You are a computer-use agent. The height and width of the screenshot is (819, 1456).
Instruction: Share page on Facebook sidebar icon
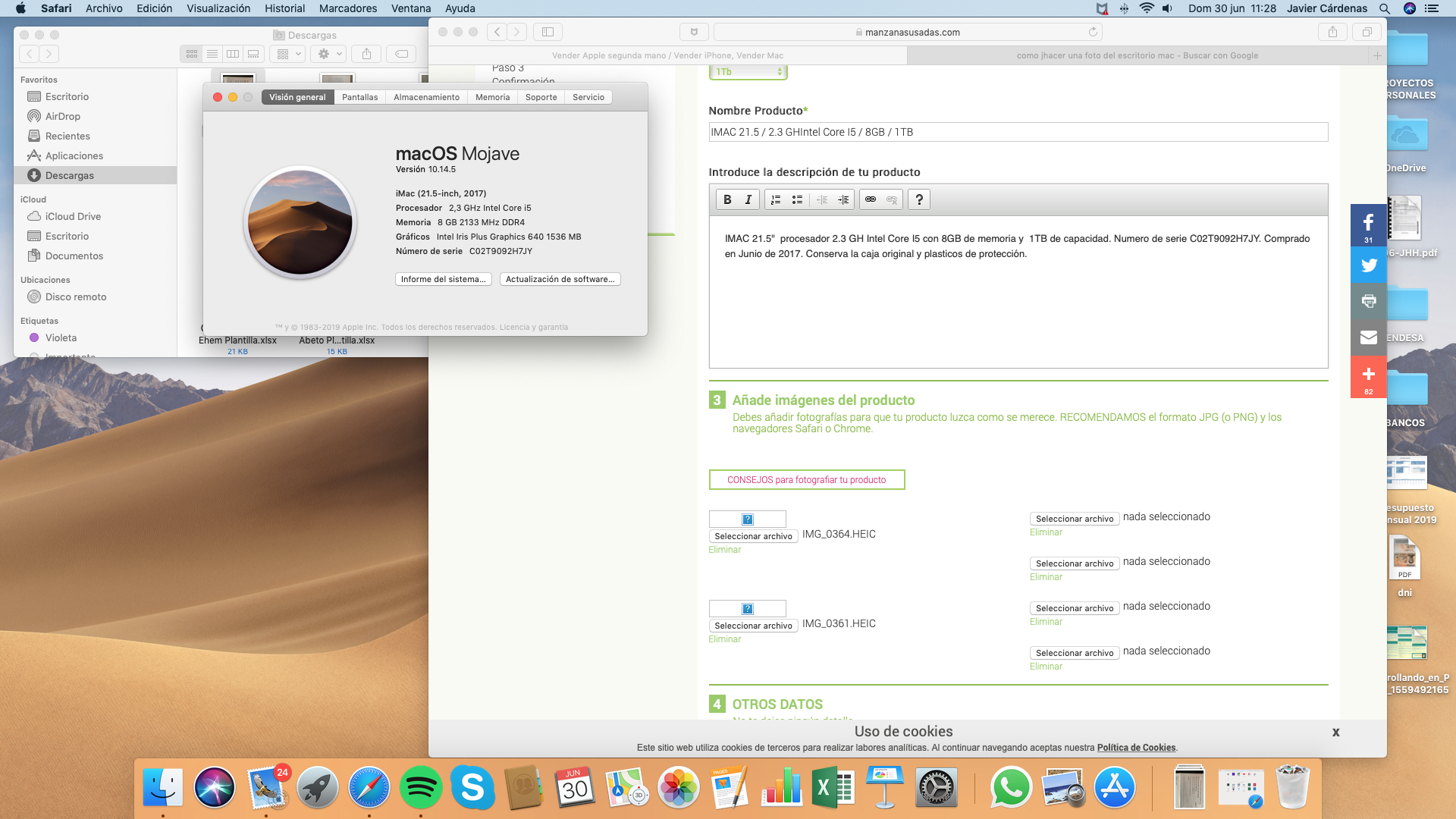coord(1368,224)
